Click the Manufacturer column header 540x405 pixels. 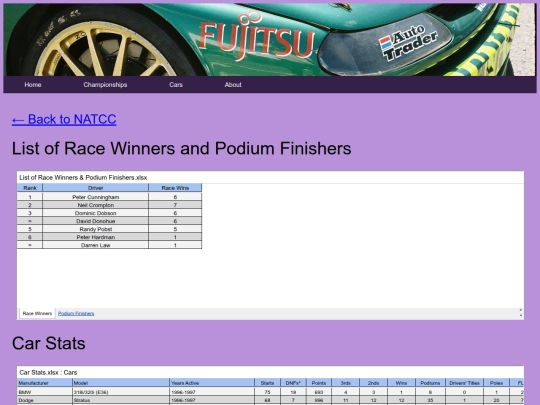(x=45, y=383)
